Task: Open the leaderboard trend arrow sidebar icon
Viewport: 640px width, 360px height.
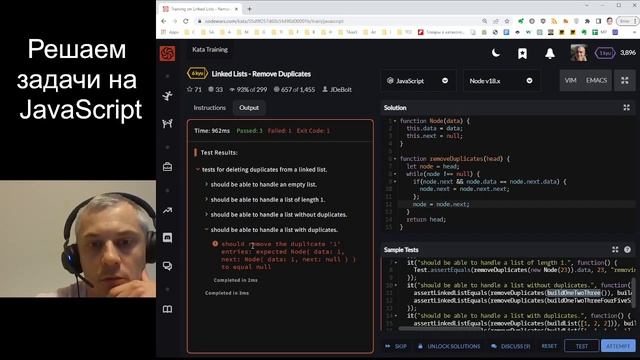Action: coord(167,211)
